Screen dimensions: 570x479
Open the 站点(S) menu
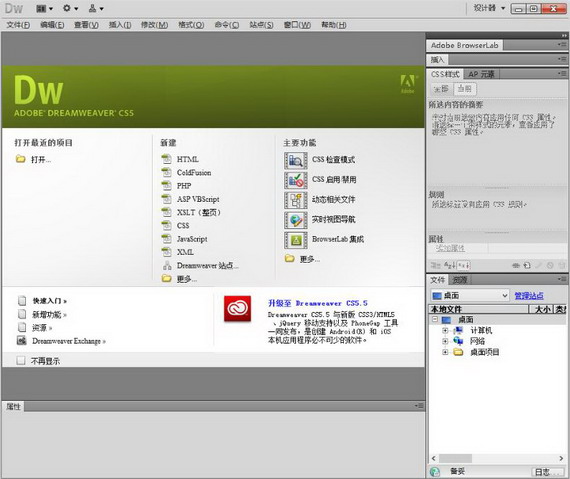(x=261, y=25)
